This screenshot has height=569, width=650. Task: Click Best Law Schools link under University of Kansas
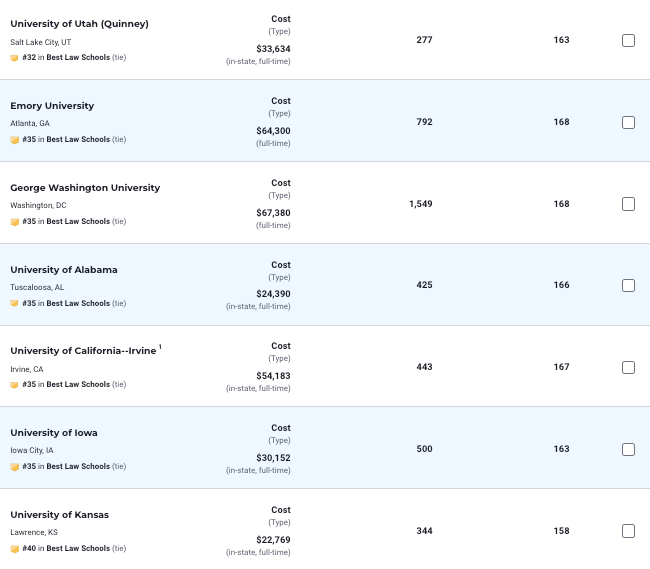(78, 549)
